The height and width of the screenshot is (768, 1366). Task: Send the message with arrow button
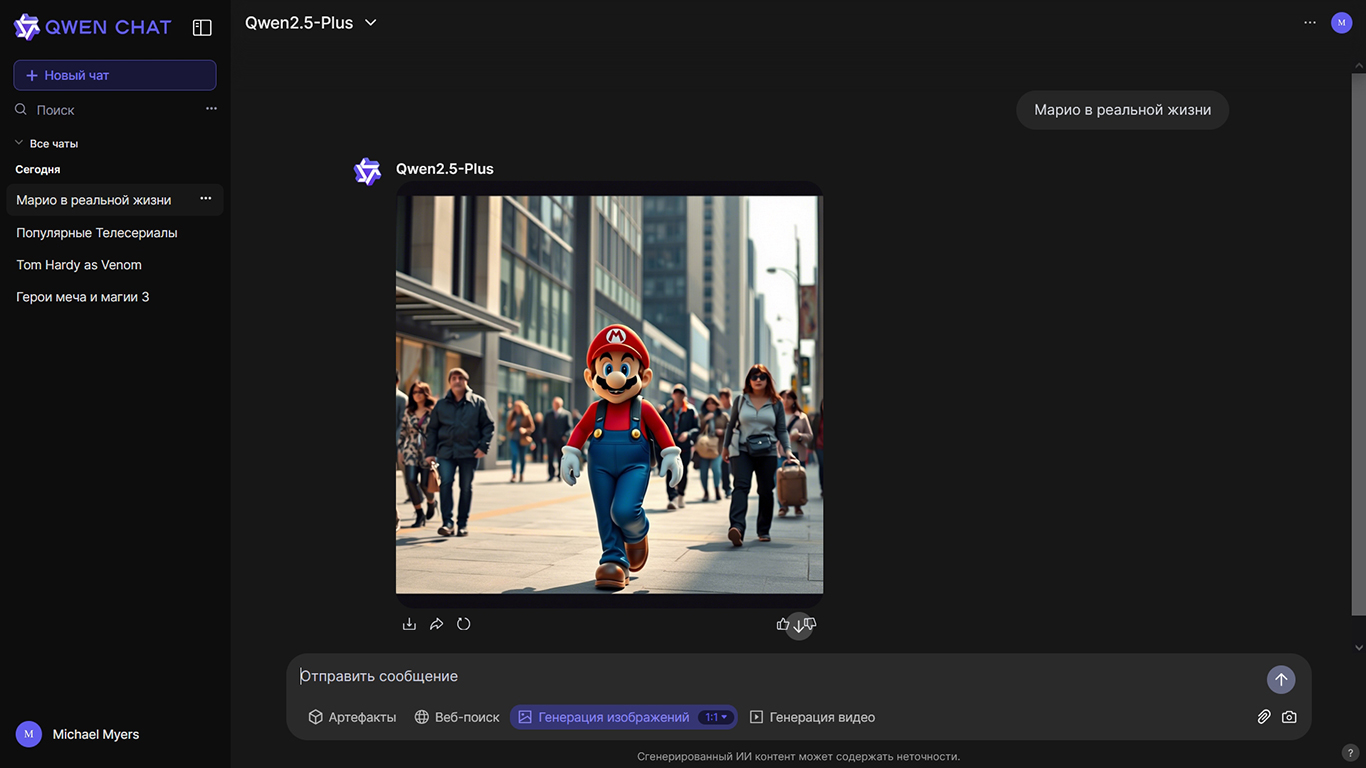pyautogui.click(x=1281, y=680)
